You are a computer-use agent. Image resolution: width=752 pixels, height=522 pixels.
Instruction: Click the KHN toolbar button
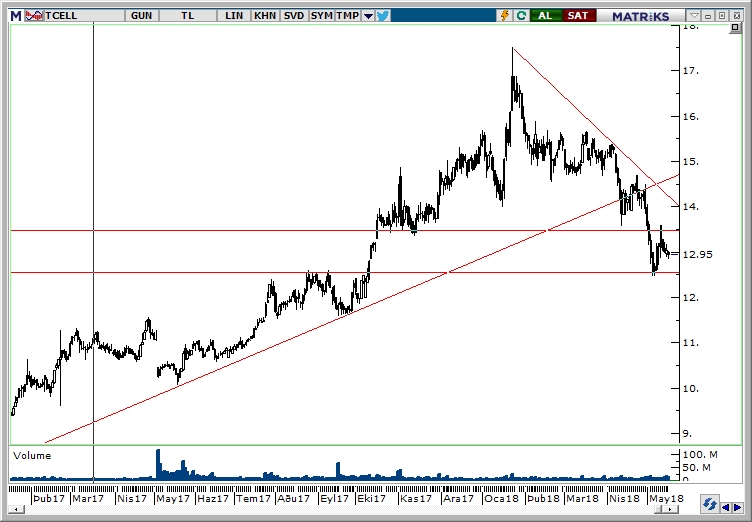(x=265, y=16)
